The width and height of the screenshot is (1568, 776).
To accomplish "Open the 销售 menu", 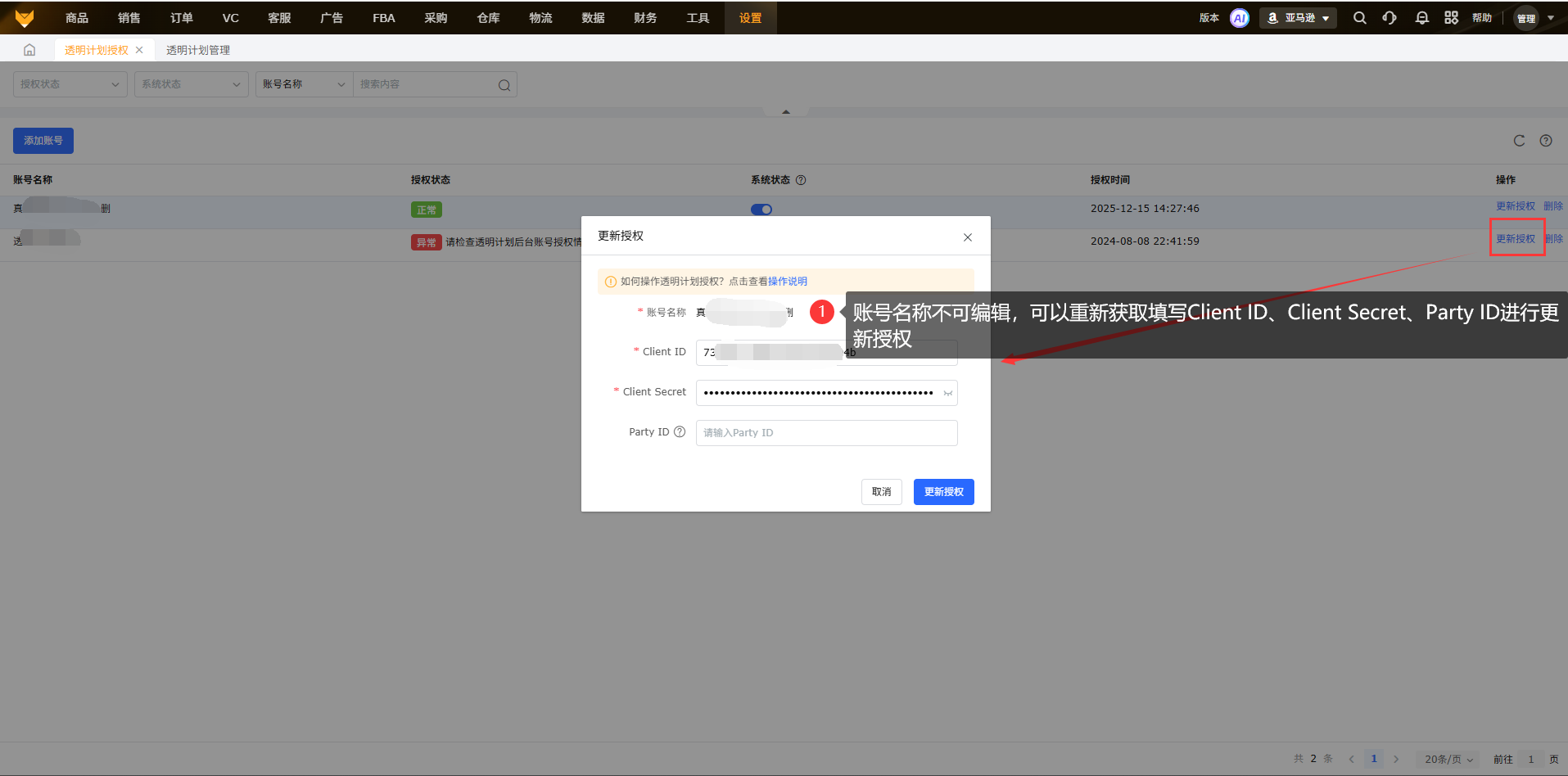I will (x=129, y=18).
